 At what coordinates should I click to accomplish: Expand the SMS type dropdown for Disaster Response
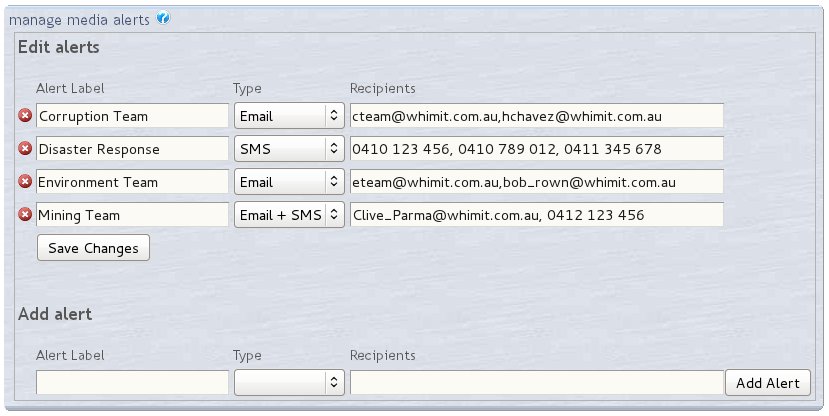click(x=289, y=149)
